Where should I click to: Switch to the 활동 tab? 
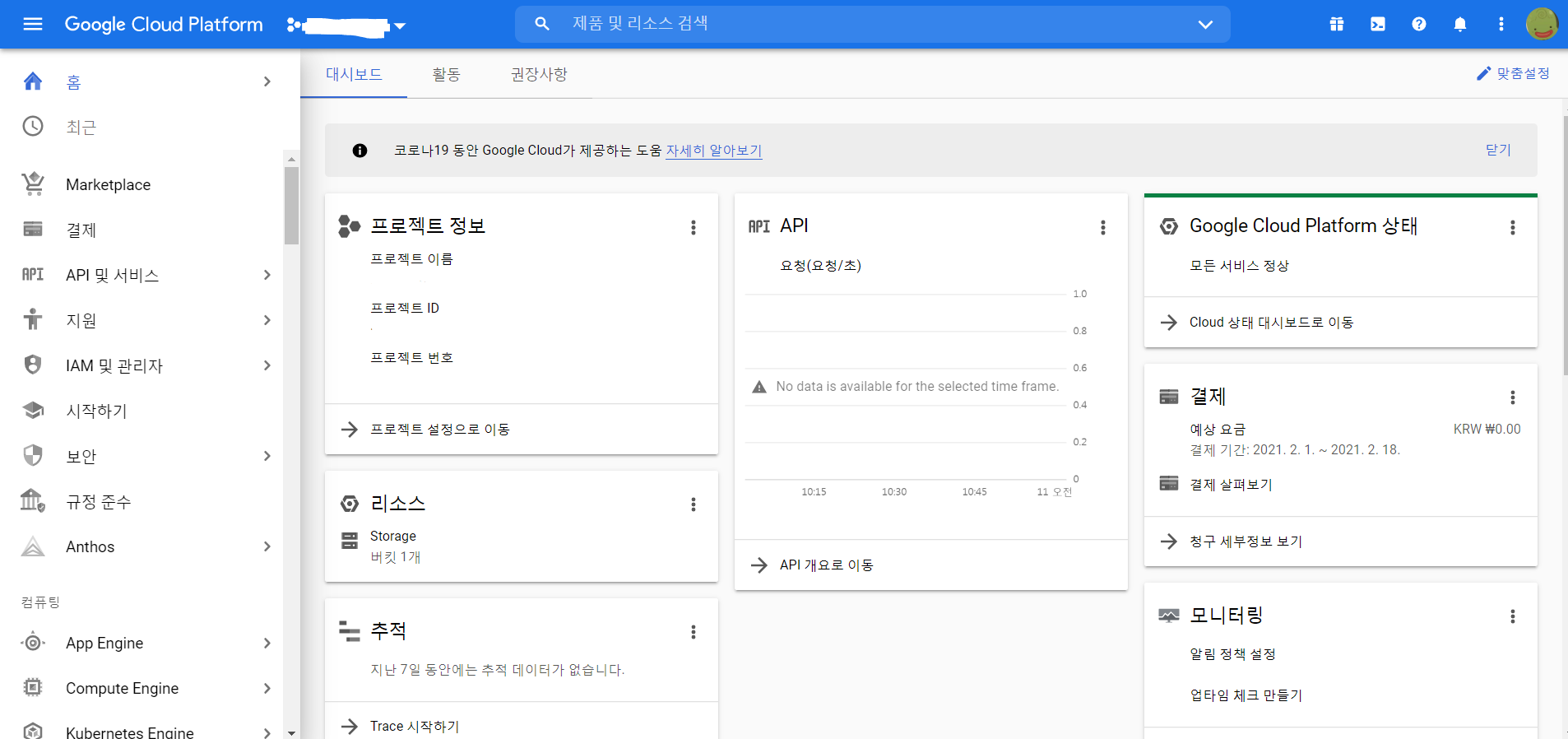pyautogui.click(x=447, y=74)
